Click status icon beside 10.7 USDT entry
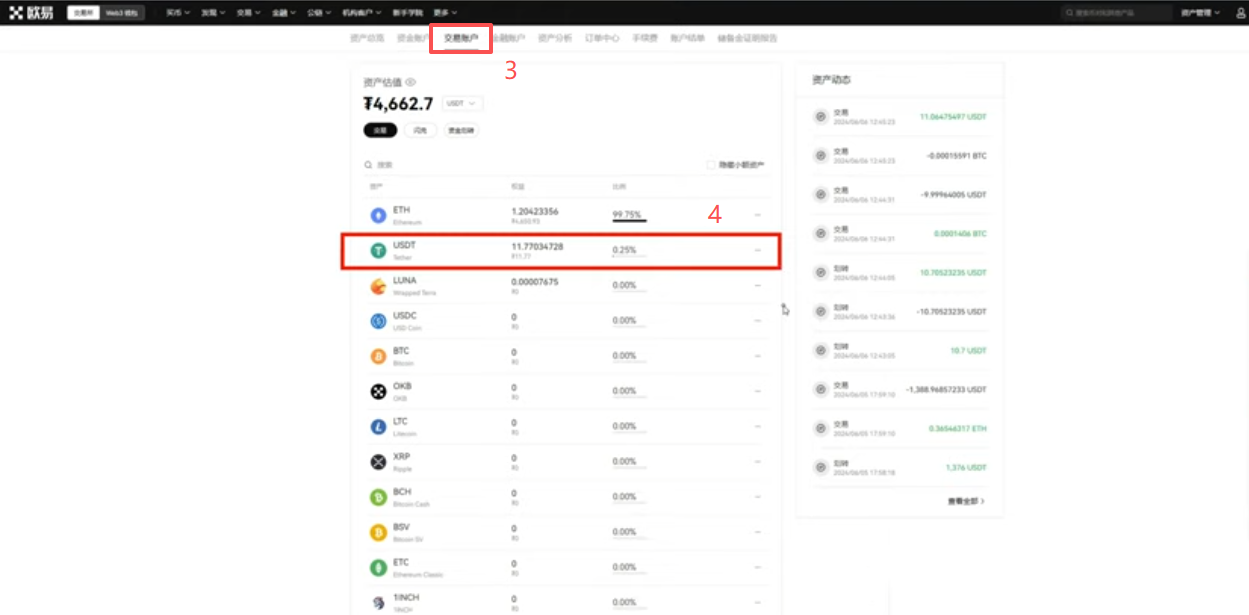The image size is (1249, 615). 821,350
